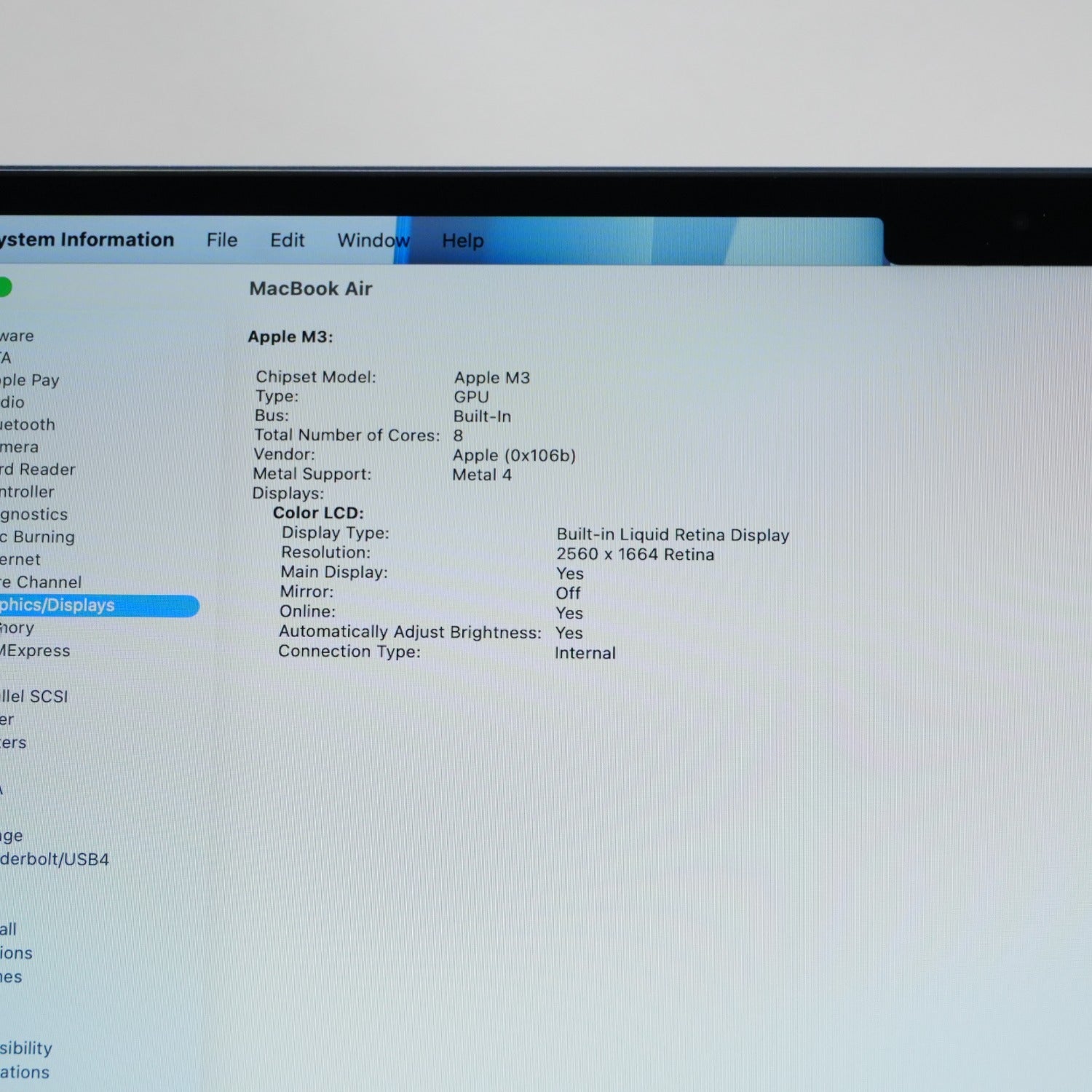Image resolution: width=1092 pixels, height=1092 pixels.
Task: Click the Yes value beside Main Display
Action: 570,574
